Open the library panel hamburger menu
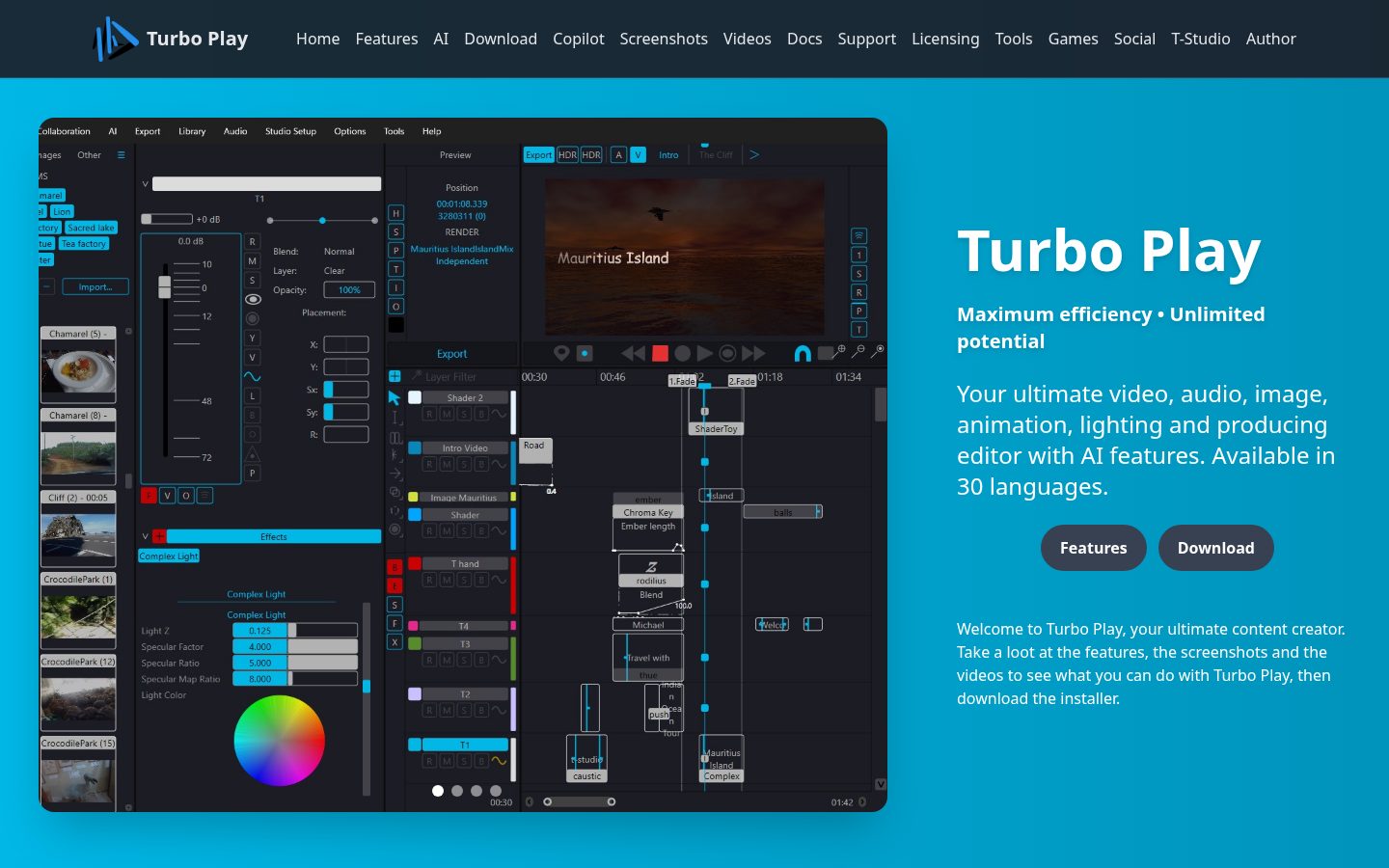Screen dimensions: 1389x868 (122, 154)
